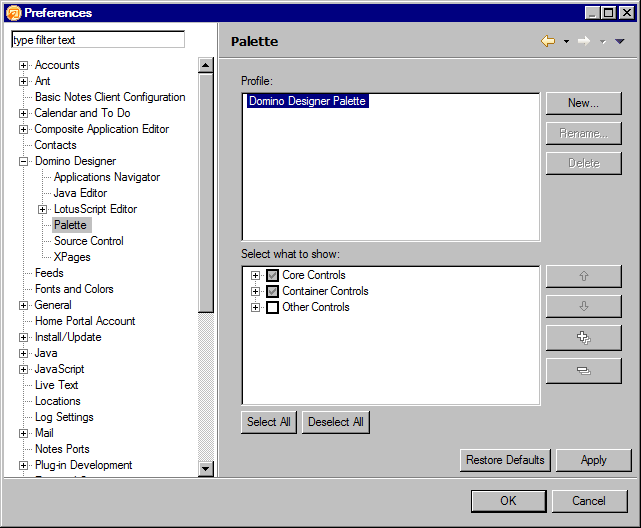Select Basic Notes Client Configuration item
This screenshot has height=528, width=641.
(x=110, y=97)
